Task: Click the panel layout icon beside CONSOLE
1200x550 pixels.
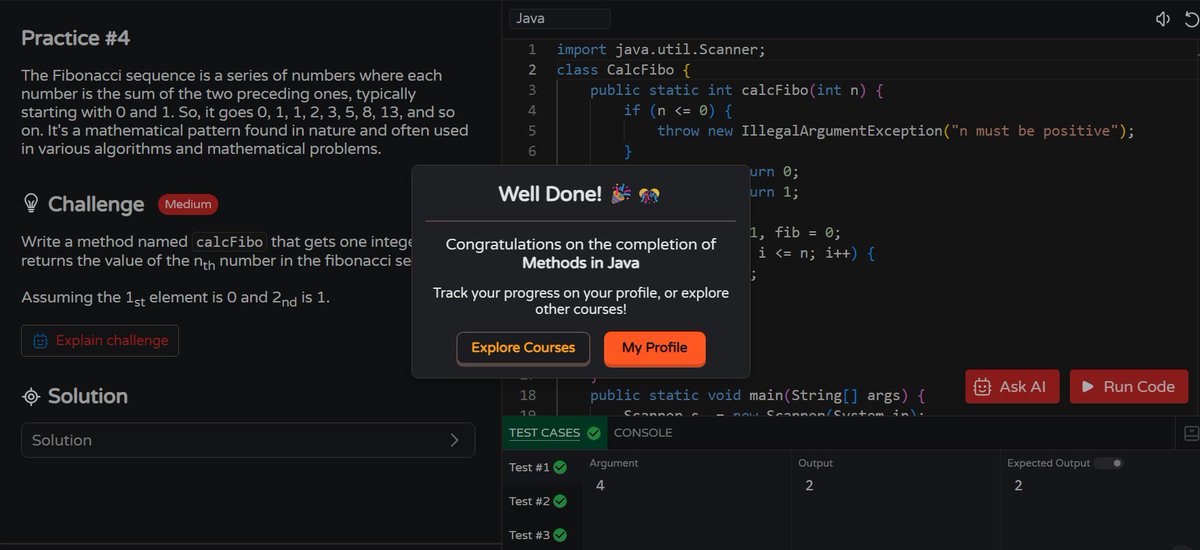Action: point(1191,433)
